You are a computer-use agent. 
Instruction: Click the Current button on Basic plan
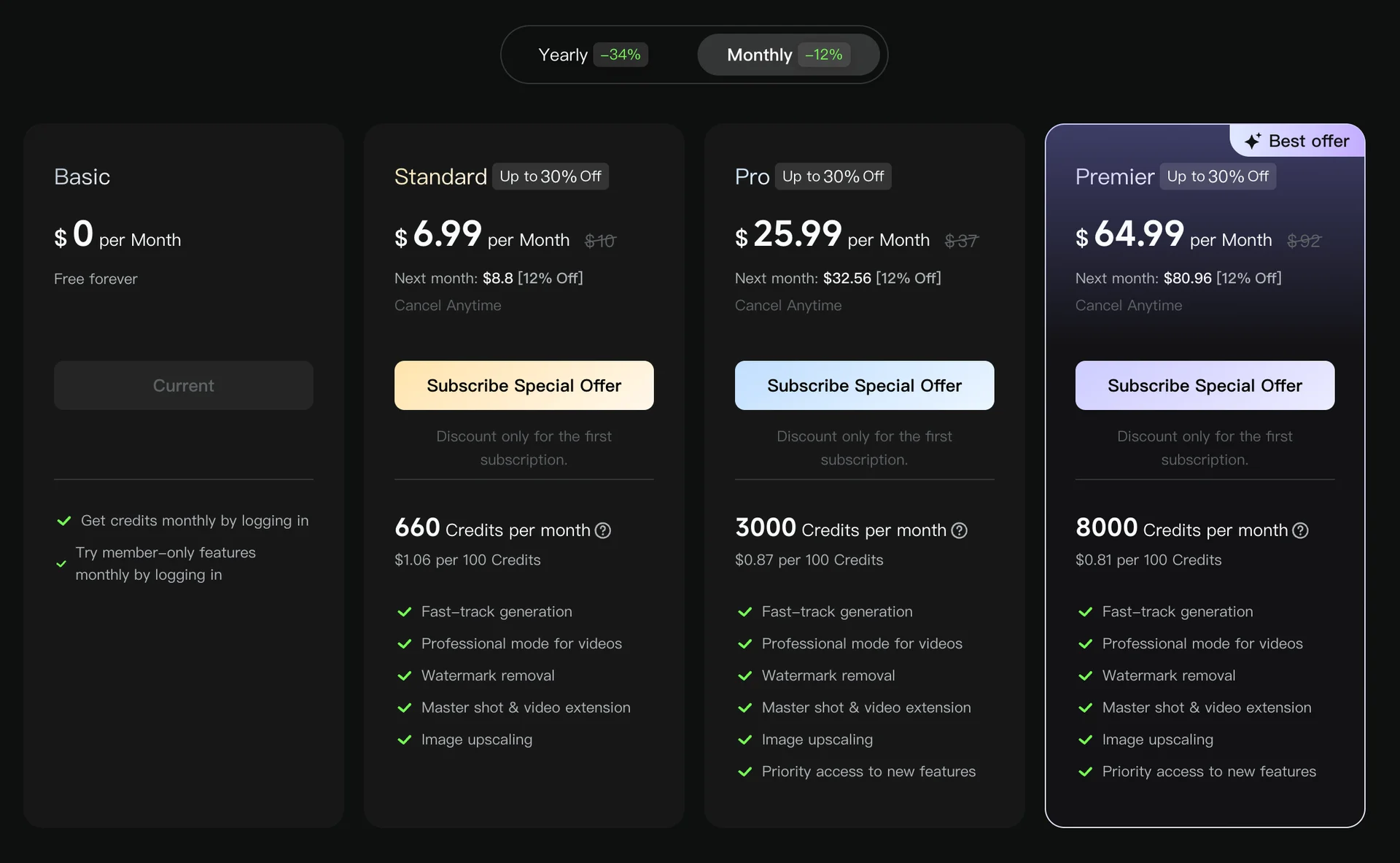[183, 385]
